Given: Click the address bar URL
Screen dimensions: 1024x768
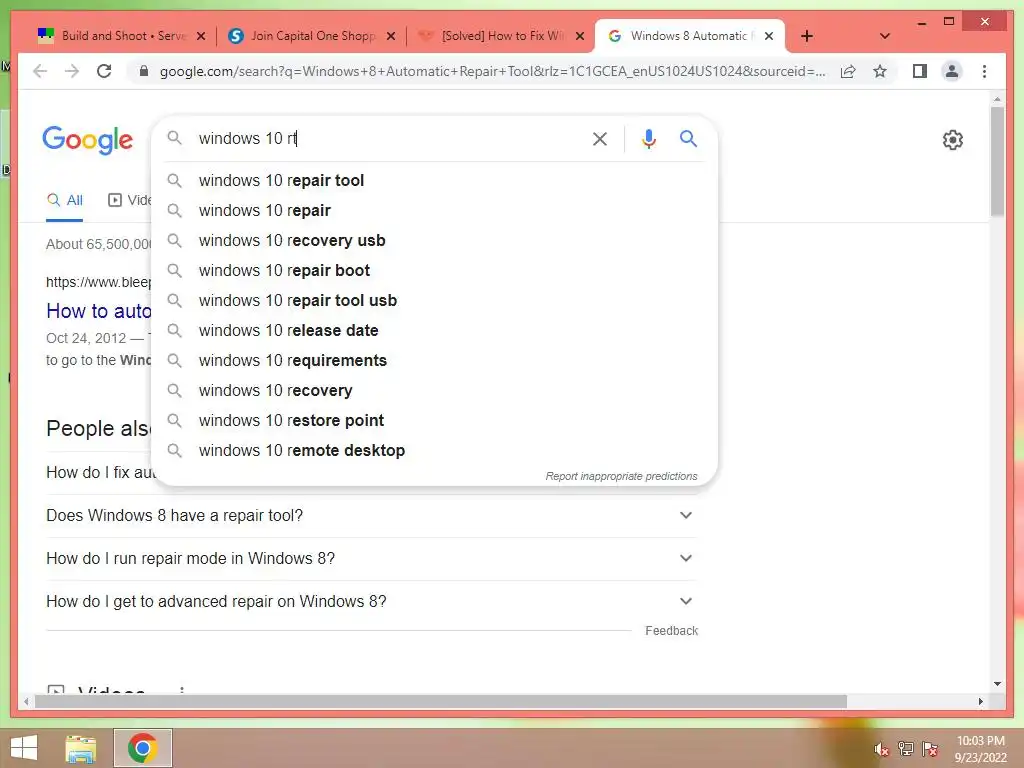Looking at the screenshot, I should pos(492,71).
